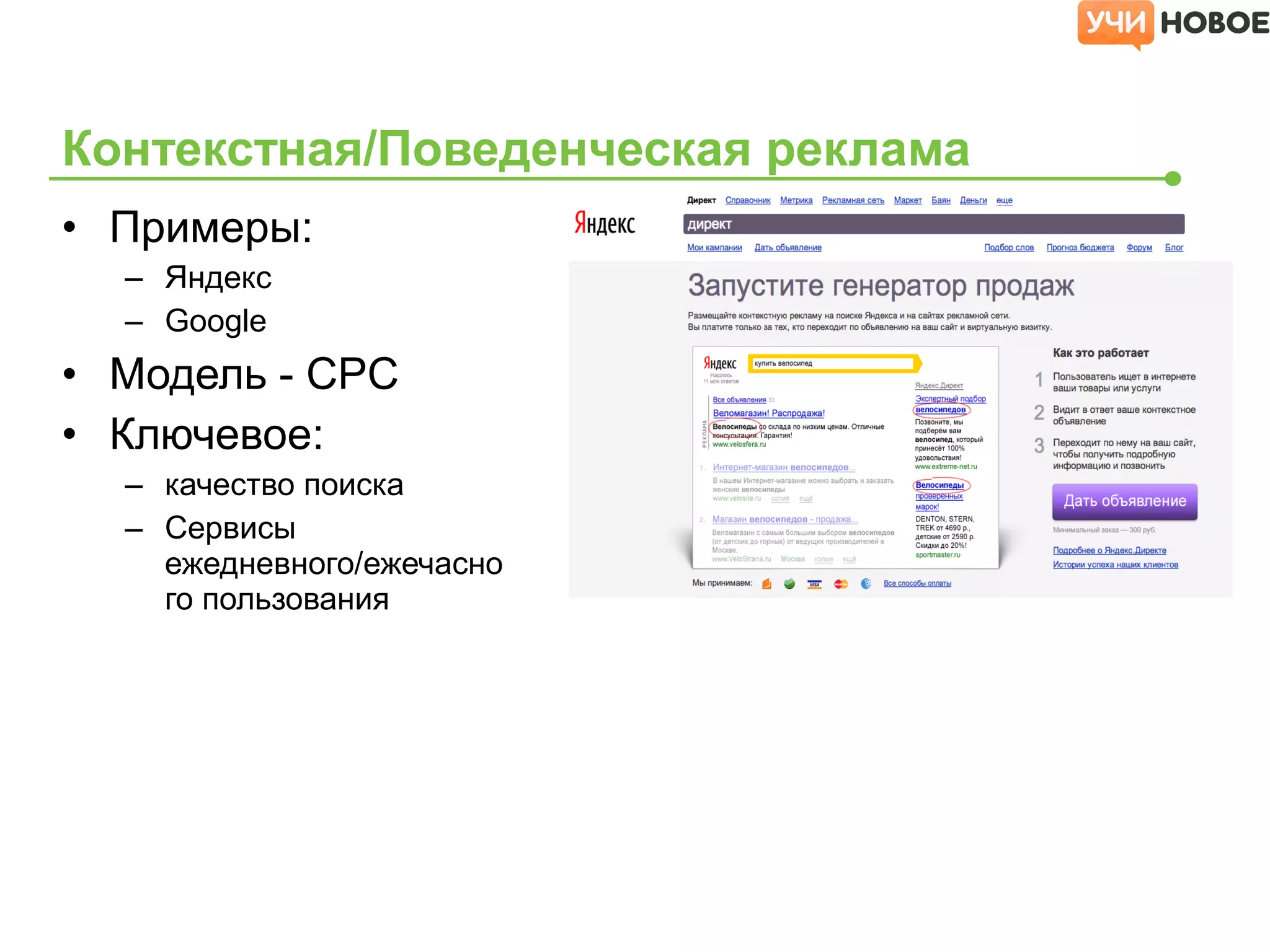The height and width of the screenshot is (952, 1270).
Task: Click the purple Дать объявление button
Action: tap(1125, 501)
